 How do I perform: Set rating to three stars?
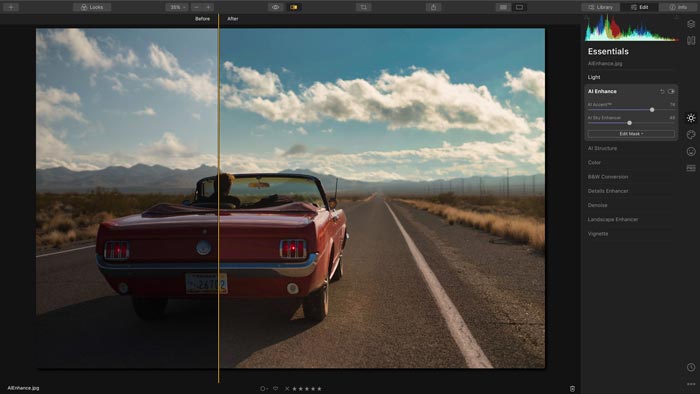coord(307,389)
